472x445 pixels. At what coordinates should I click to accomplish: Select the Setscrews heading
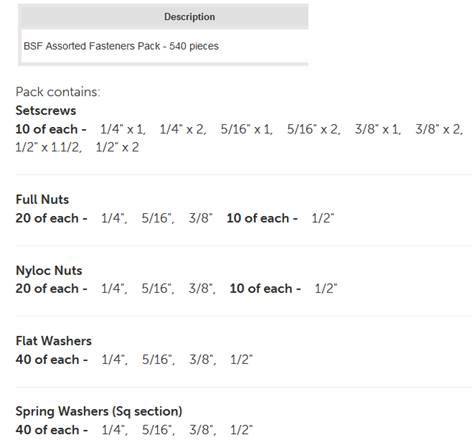[x=46, y=110]
